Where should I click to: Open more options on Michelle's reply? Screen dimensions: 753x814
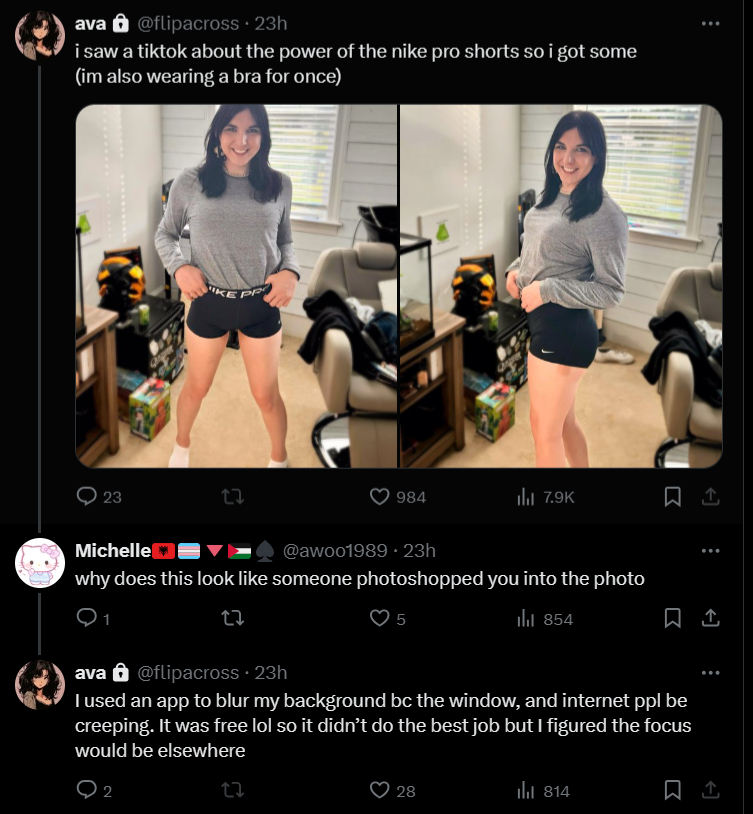(710, 550)
